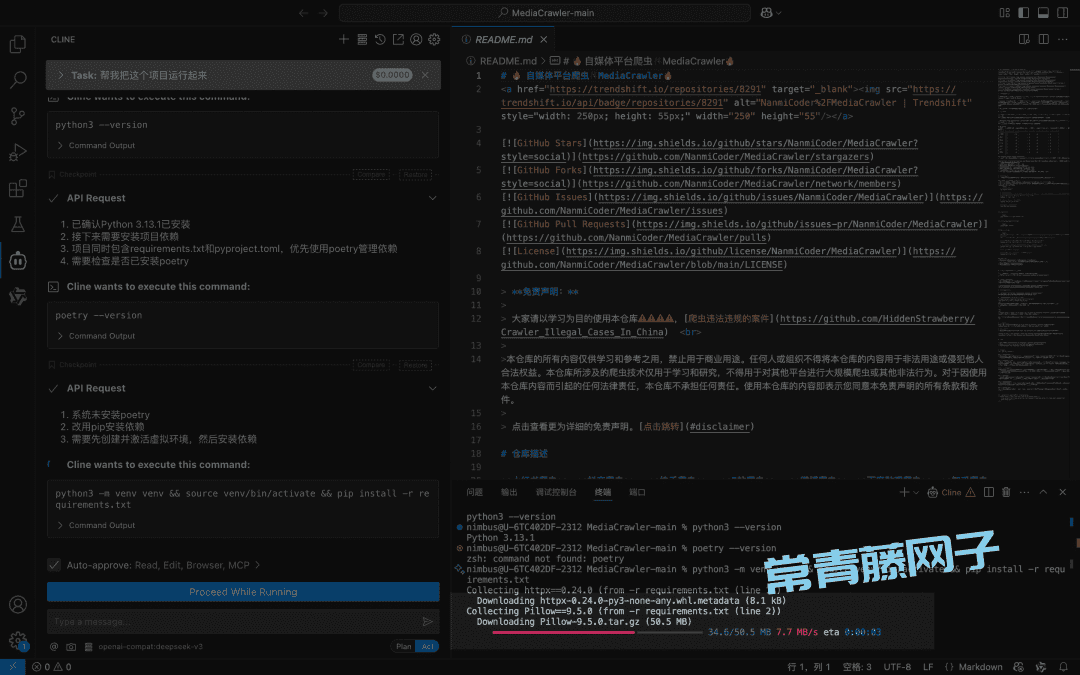Viewport: 1080px width, 675px height.
Task: Select the Source Control icon in activity bar
Action: click(17, 115)
